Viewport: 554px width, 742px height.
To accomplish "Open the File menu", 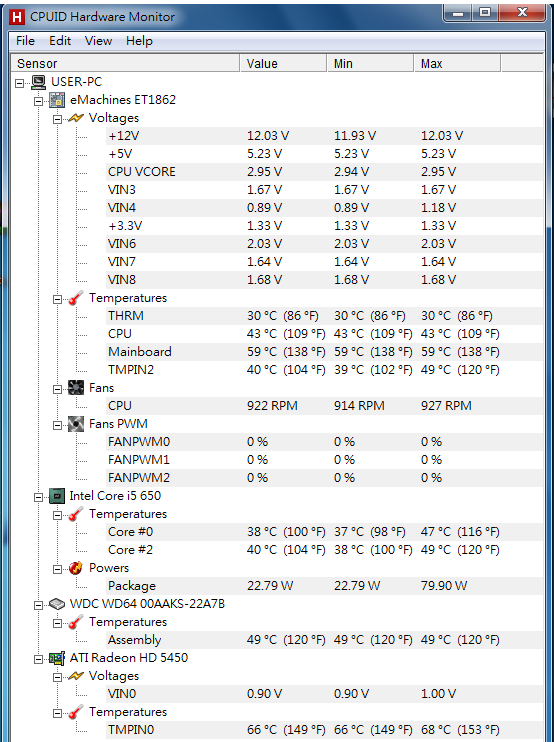I will point(25,41).
